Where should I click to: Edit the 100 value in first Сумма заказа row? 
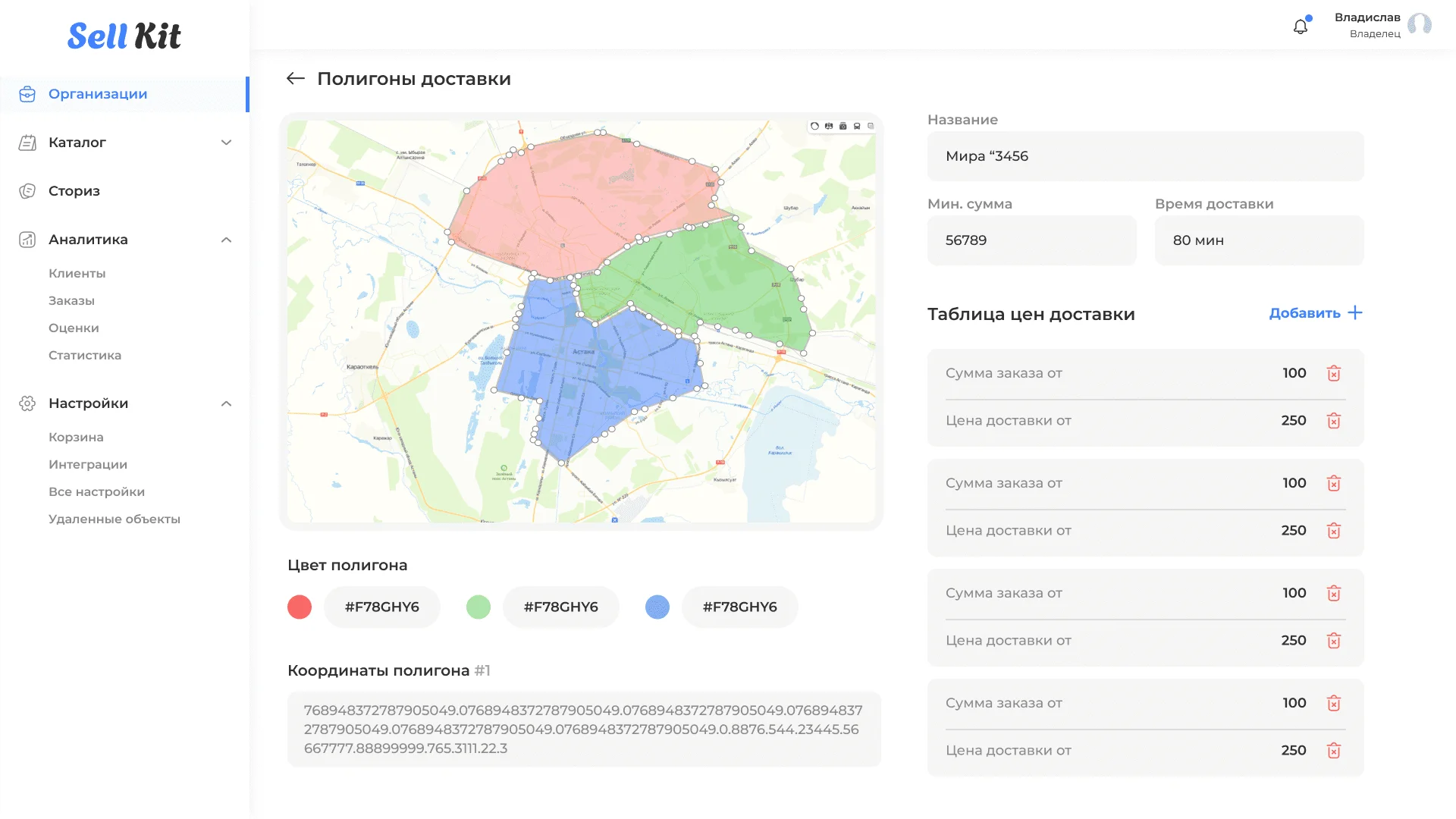point(1294,373)
